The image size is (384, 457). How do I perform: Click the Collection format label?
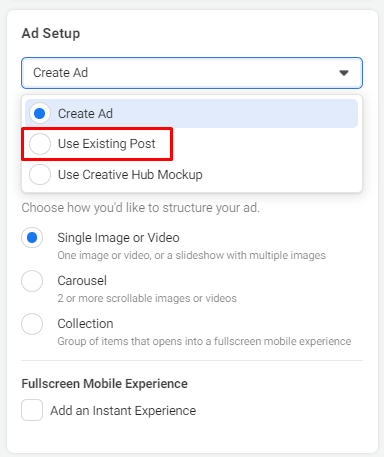(x=85, y=324)
